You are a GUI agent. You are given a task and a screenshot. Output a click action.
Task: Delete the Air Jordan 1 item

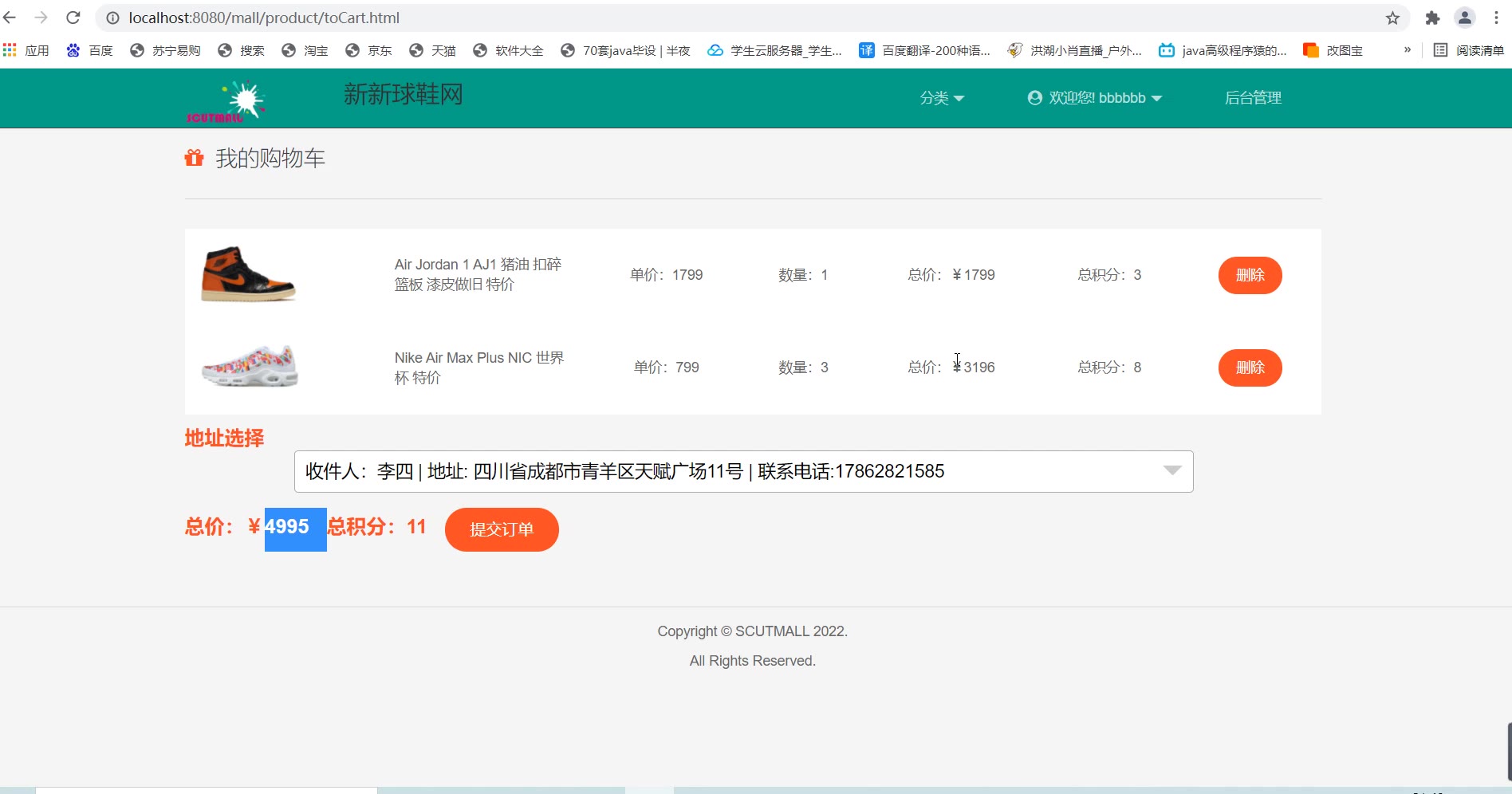pyautogui.click(x=1250, y=275)
